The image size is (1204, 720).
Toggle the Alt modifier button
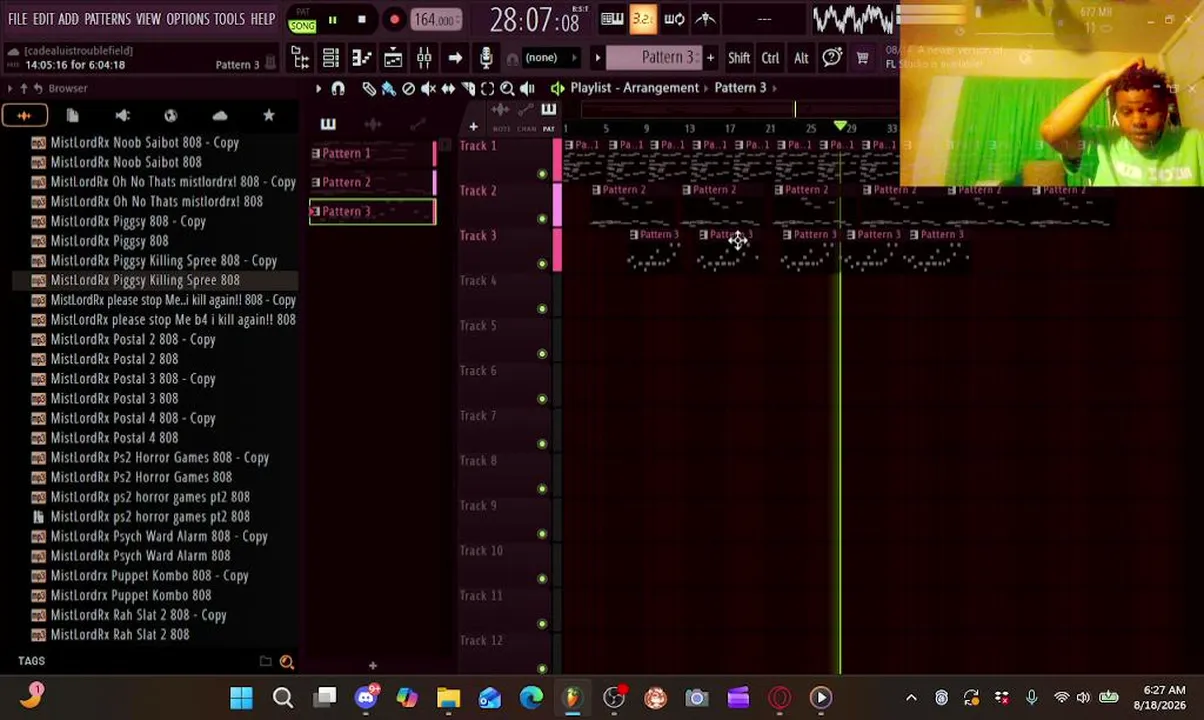click(x=801, y=58)
